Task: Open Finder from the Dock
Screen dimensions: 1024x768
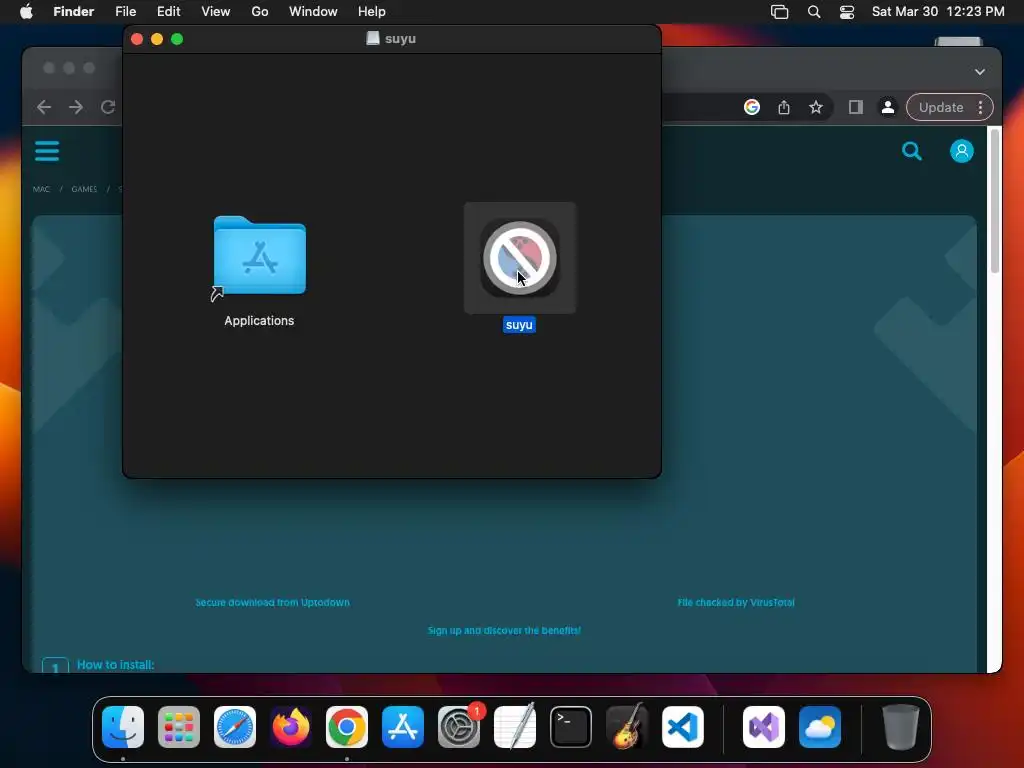Action: 123,727
